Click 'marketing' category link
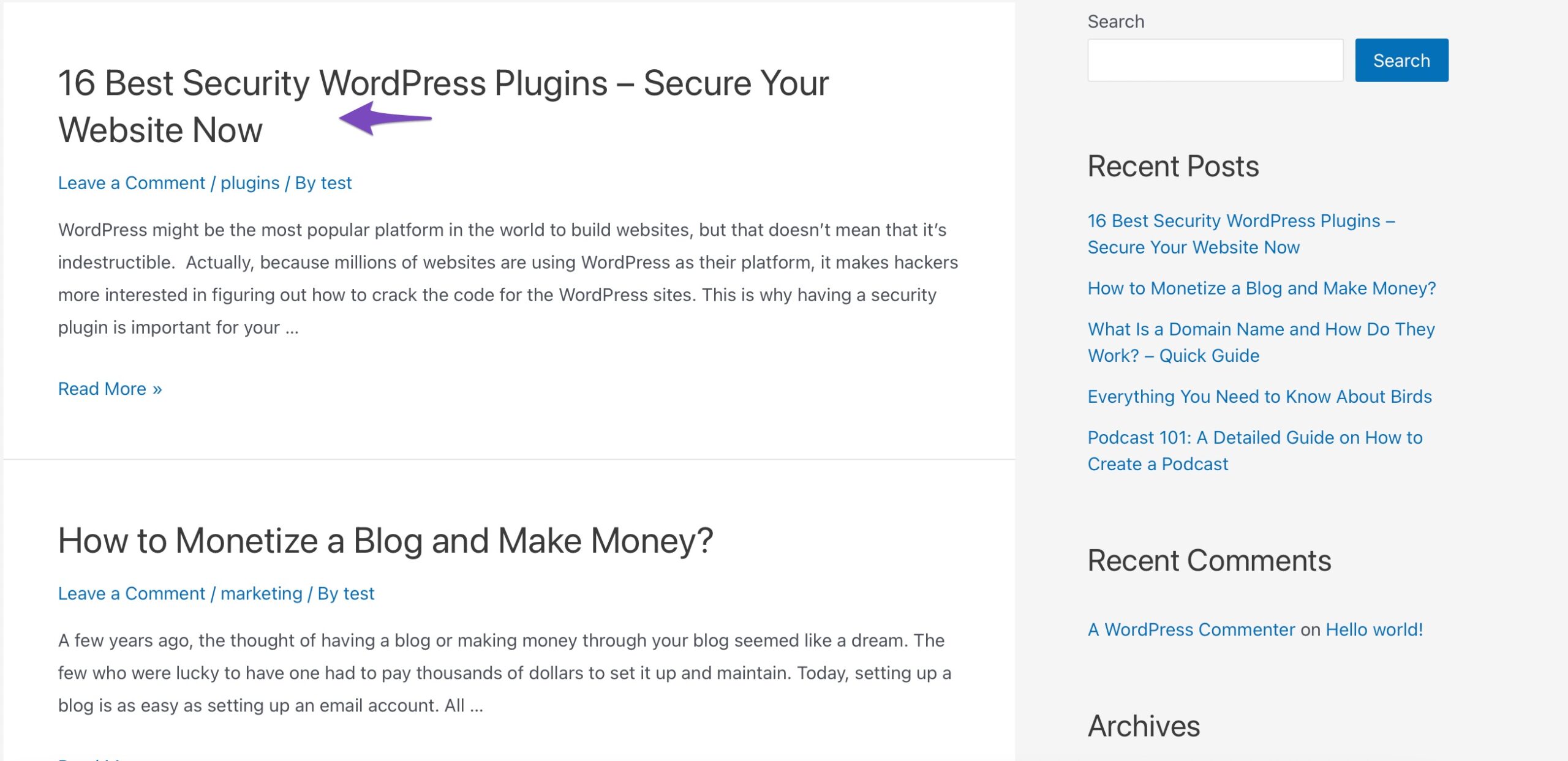1568x761 pixels. click(260, 594)
